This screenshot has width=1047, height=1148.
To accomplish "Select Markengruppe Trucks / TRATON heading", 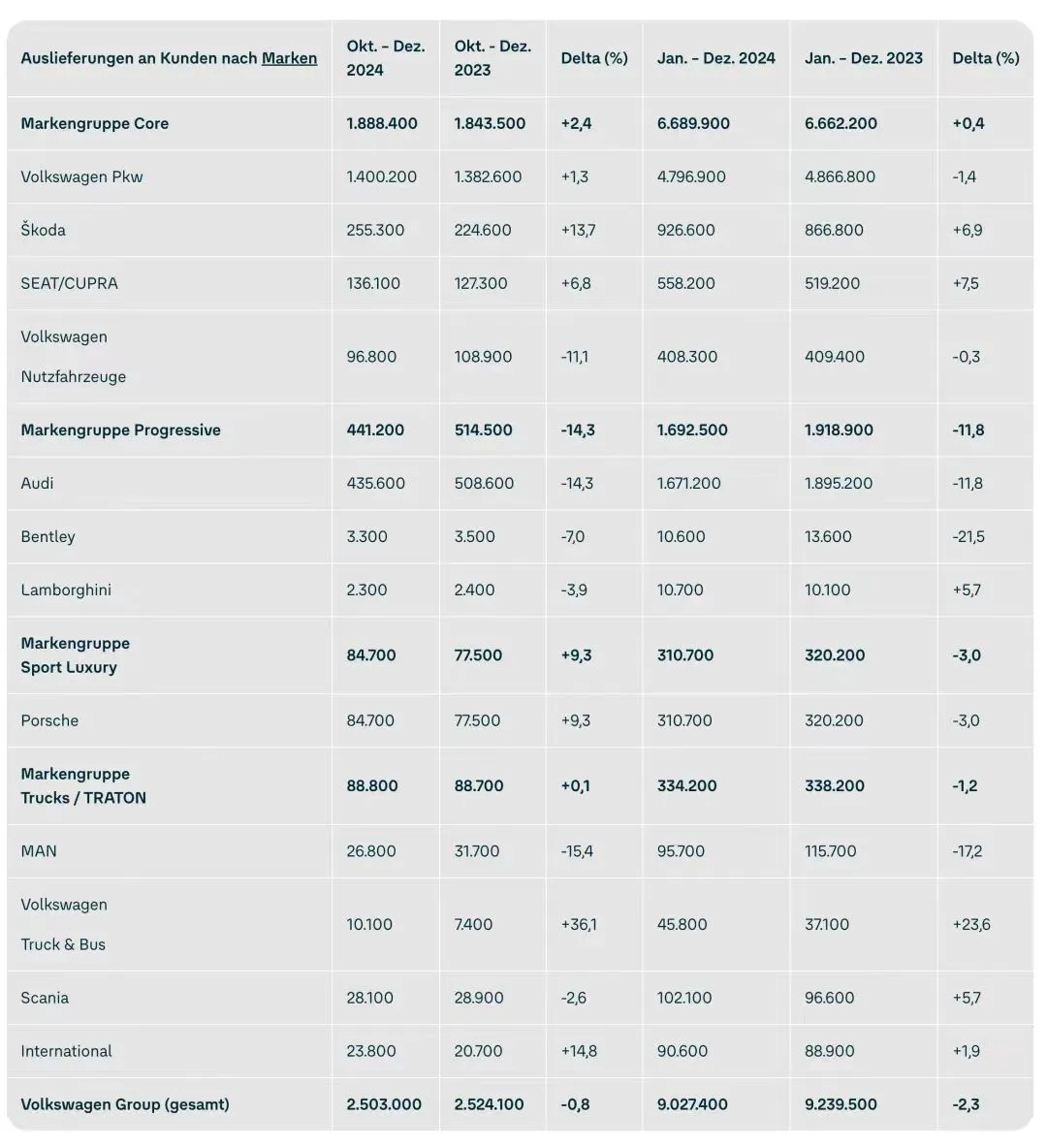I will click(83, 785).
